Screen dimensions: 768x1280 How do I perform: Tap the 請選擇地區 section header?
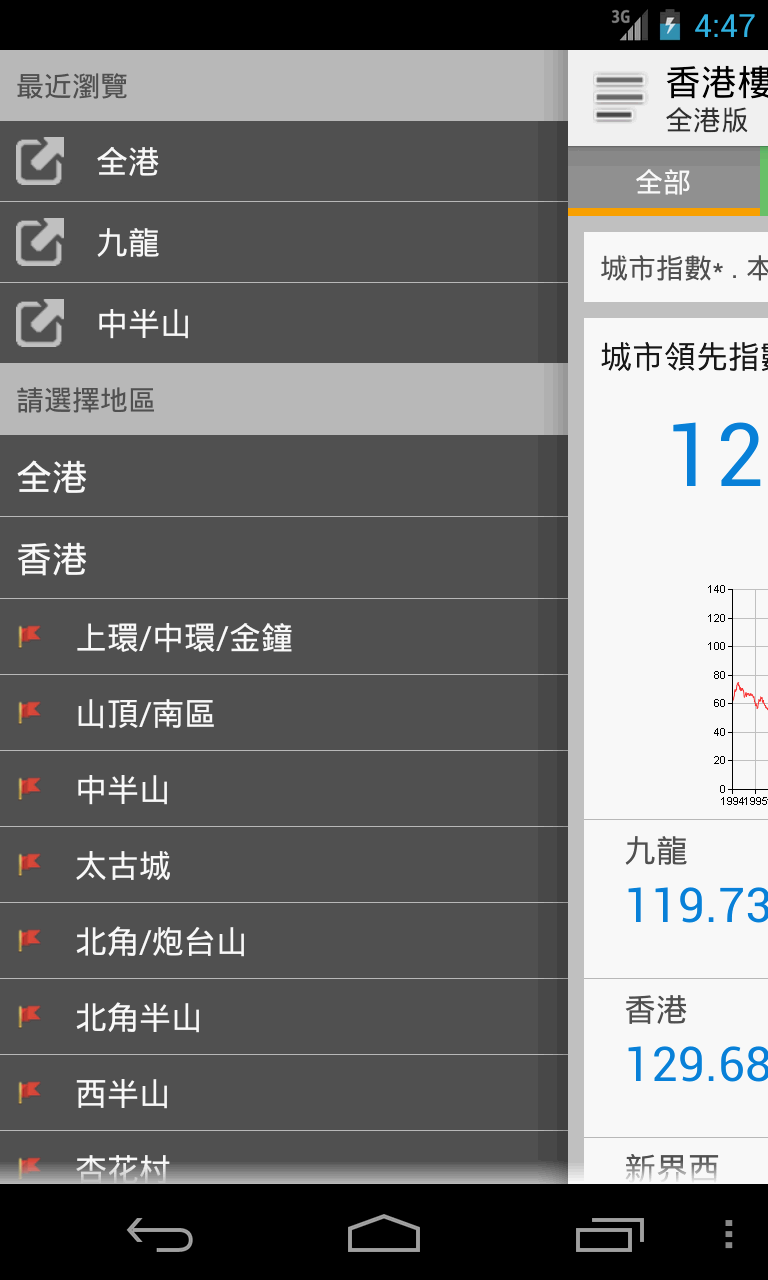(x=284, y=400)
